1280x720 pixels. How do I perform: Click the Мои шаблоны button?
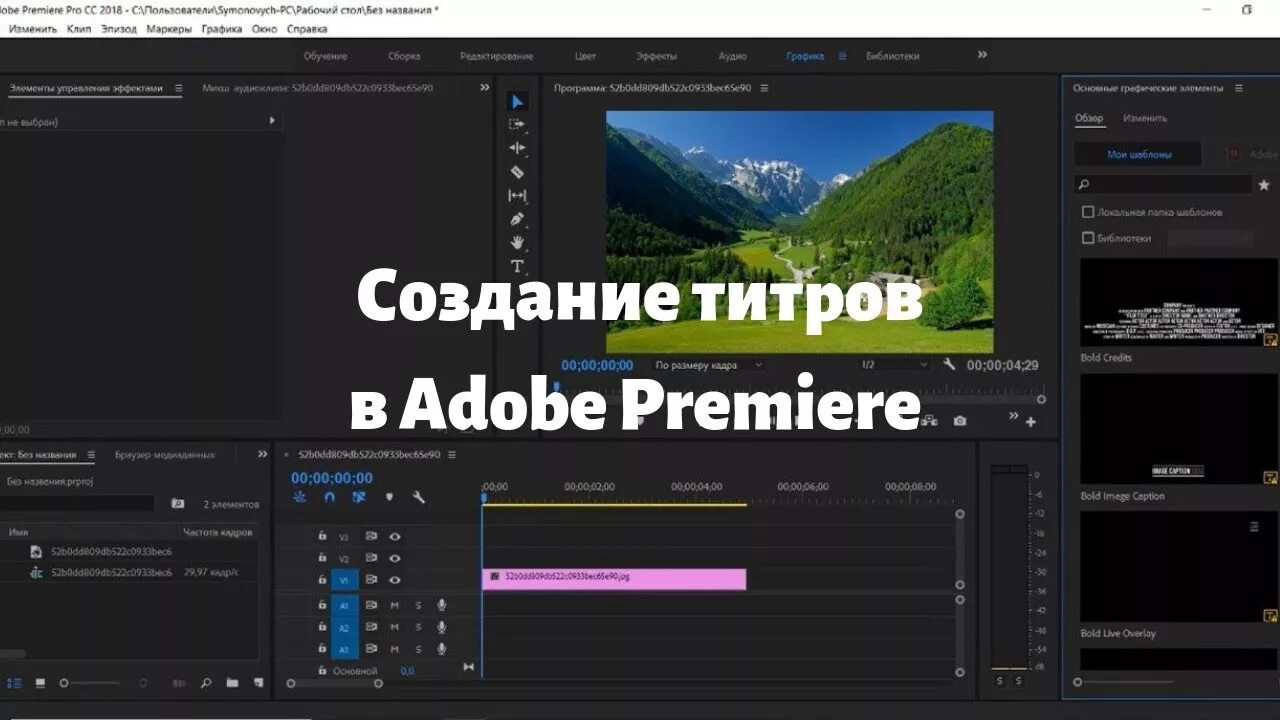coord(1139,155)
